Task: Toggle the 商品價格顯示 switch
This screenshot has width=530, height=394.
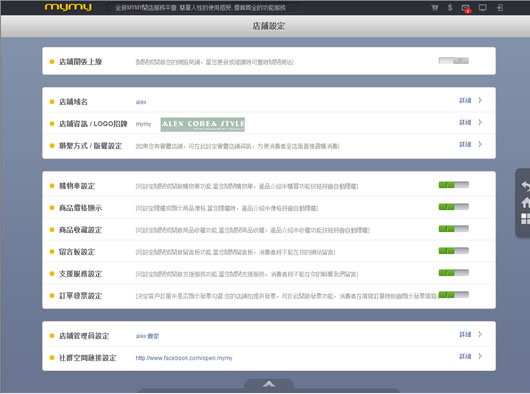Action: (x=454, y=207)
